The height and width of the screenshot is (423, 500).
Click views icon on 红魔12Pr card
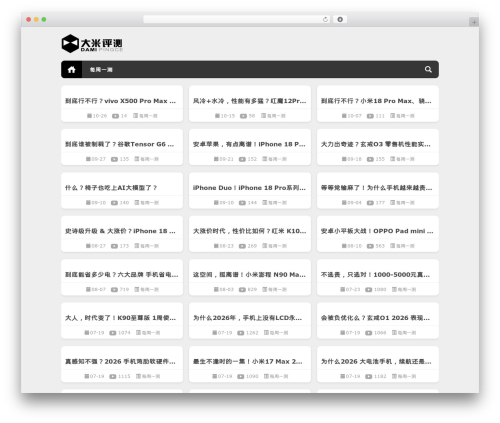(243, 116)
